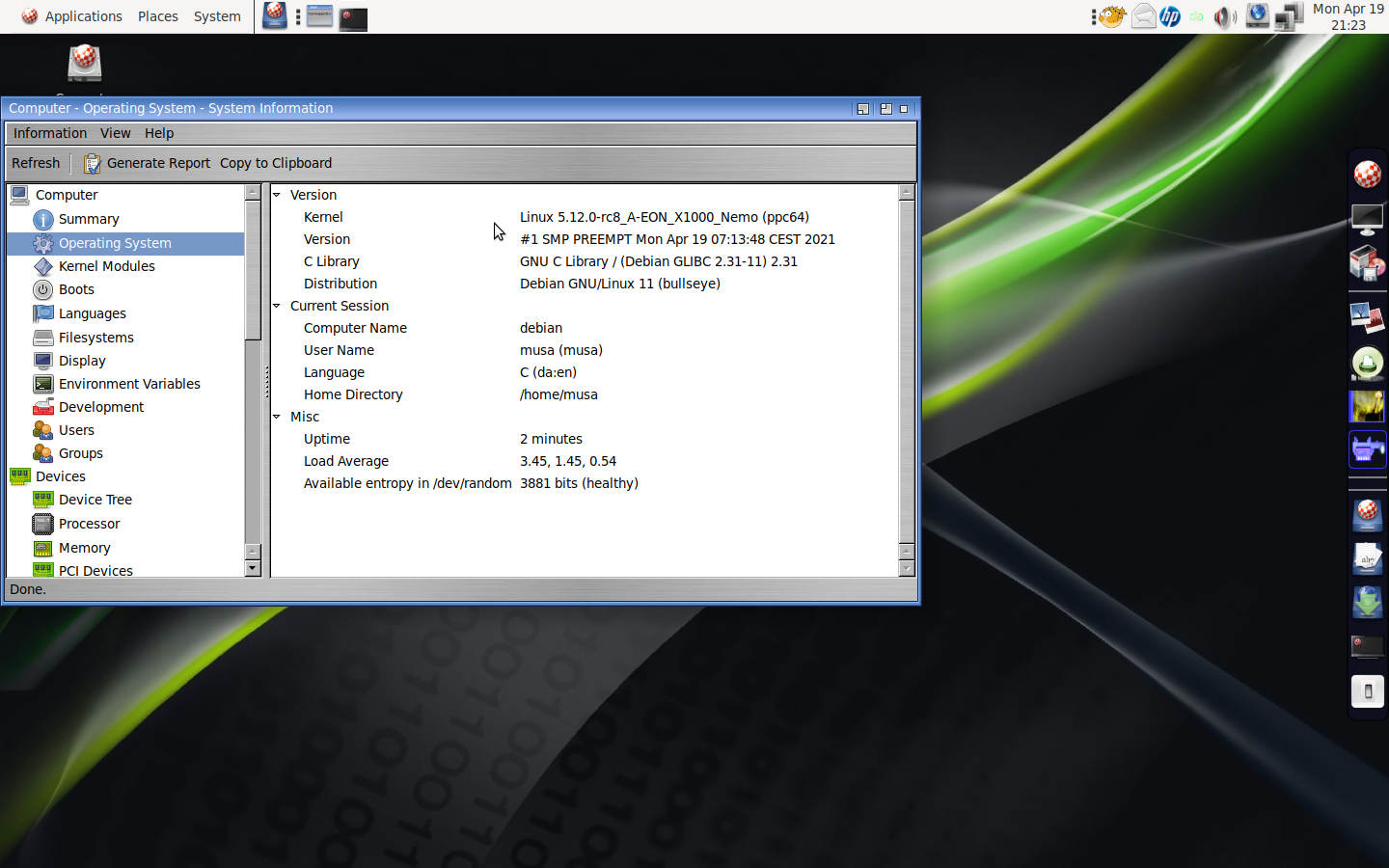Open the Boots power icon entry
This screenshot has height=868, width=1389.
point(42,289)
